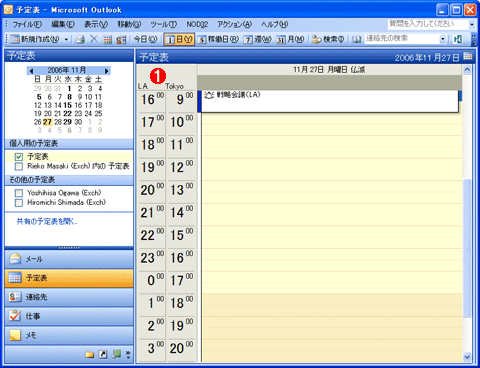Open the 戦略会議(LA) appointment
The width and height of the screenshot is (480, 368).
point(328,101)
